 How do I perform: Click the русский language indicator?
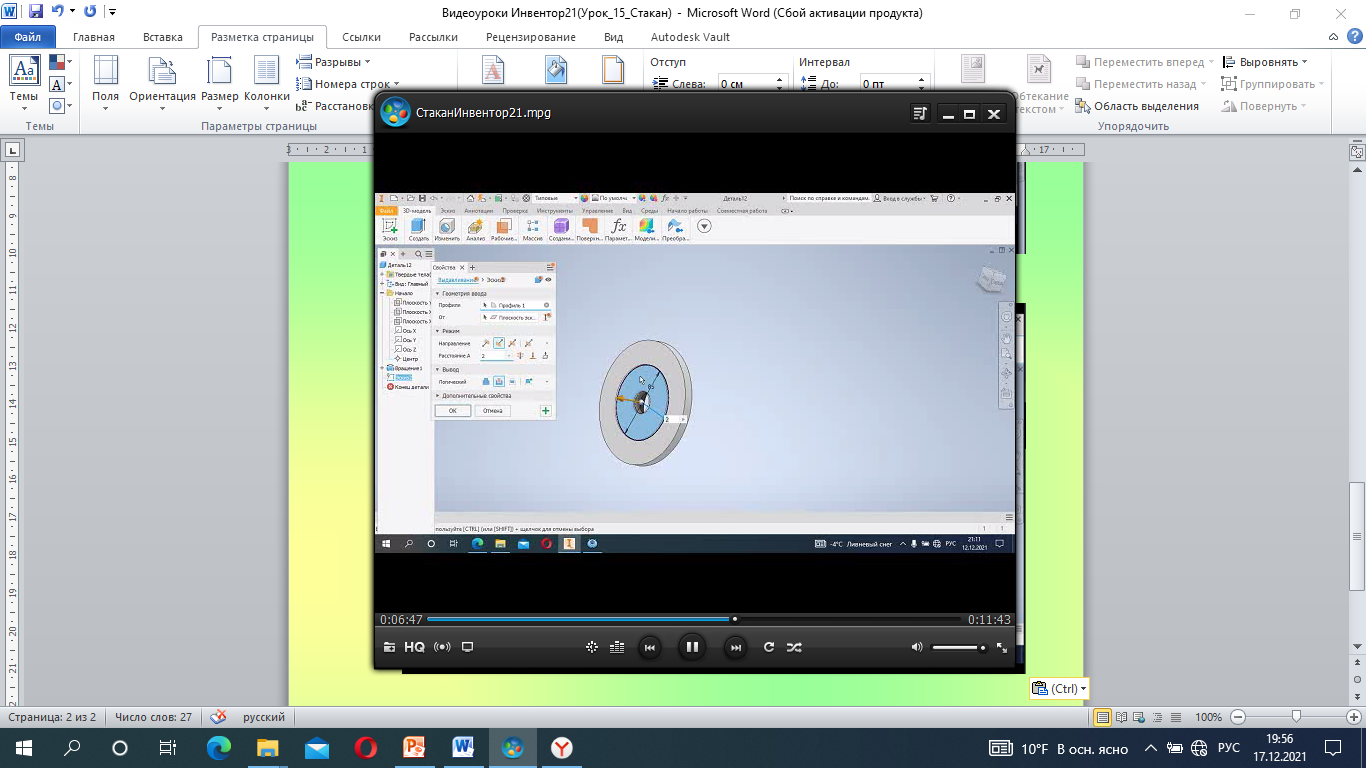264,717
